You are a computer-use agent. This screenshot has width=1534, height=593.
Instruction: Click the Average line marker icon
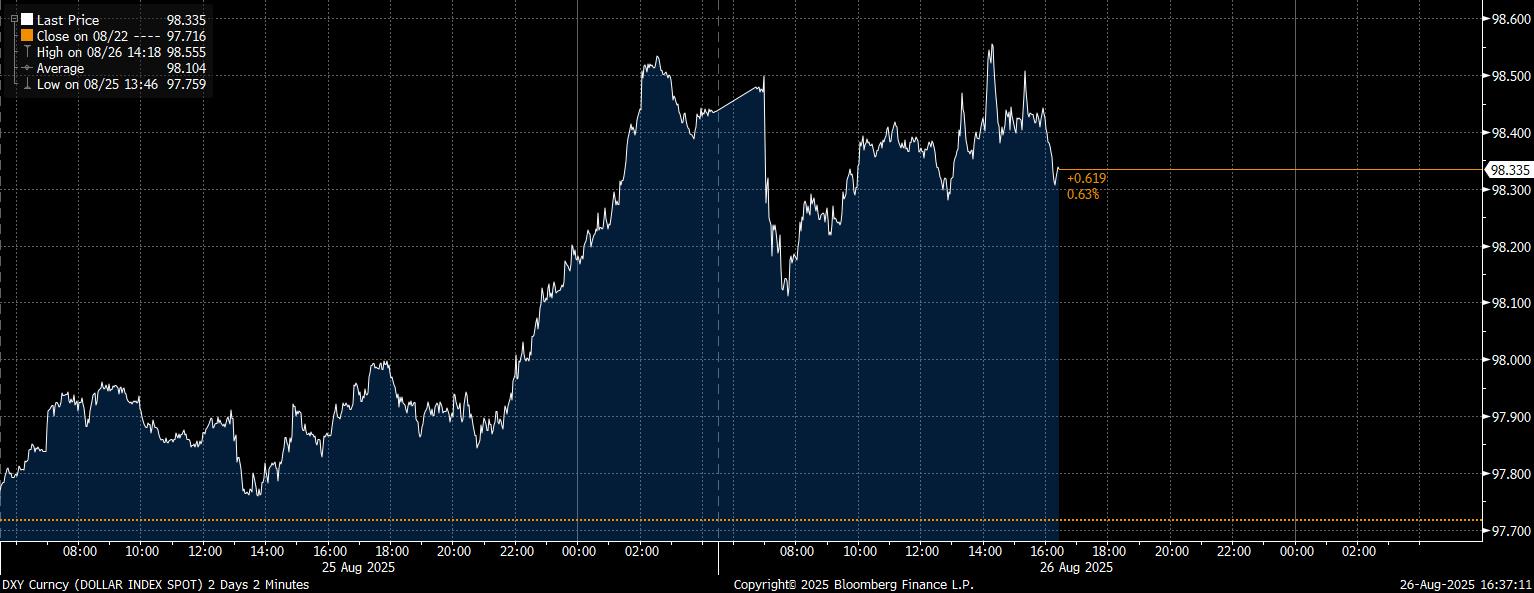27,68
